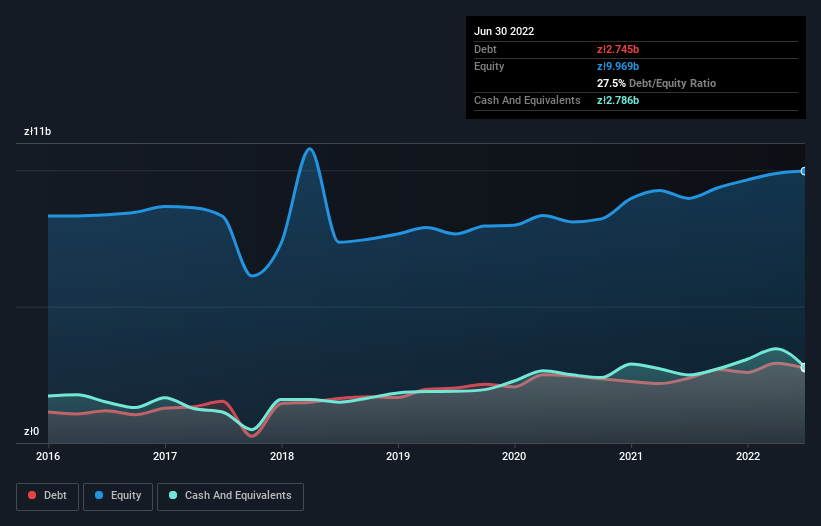
Task: Toggle the Debt series legend button
Action: (x=47, y=496)
